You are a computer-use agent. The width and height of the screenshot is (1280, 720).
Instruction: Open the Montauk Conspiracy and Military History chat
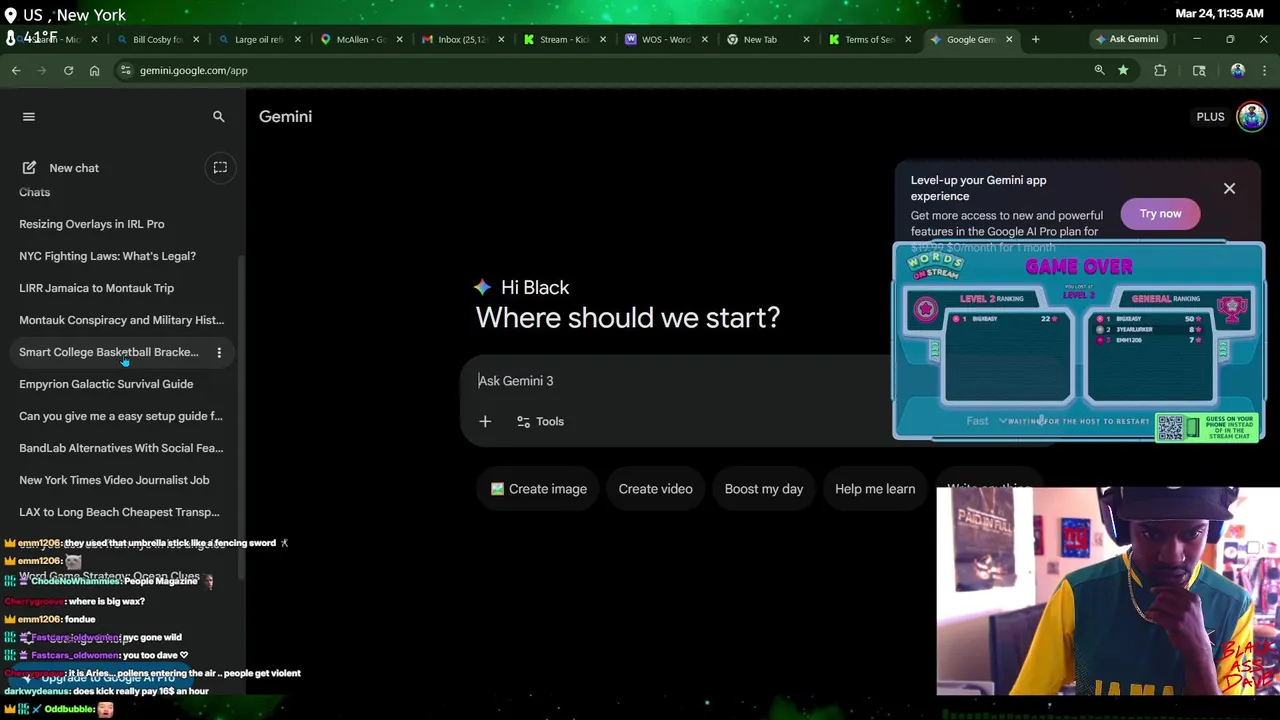121,320
